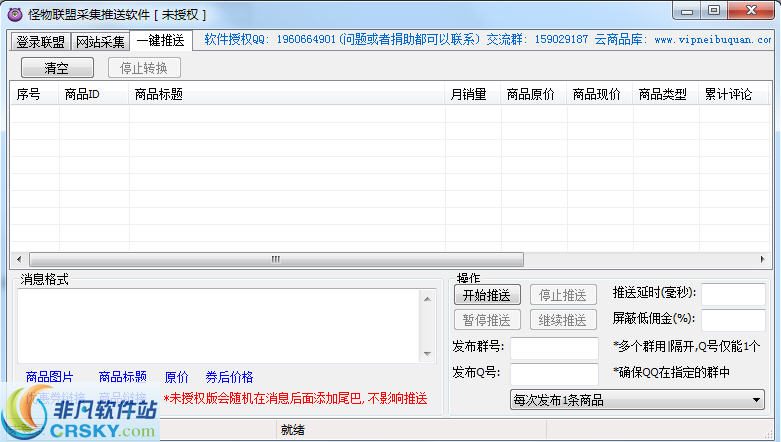Viewport: 781px width, 442px height.
Task: Sort by the 商品ID column header
Action: coord(94,94)
